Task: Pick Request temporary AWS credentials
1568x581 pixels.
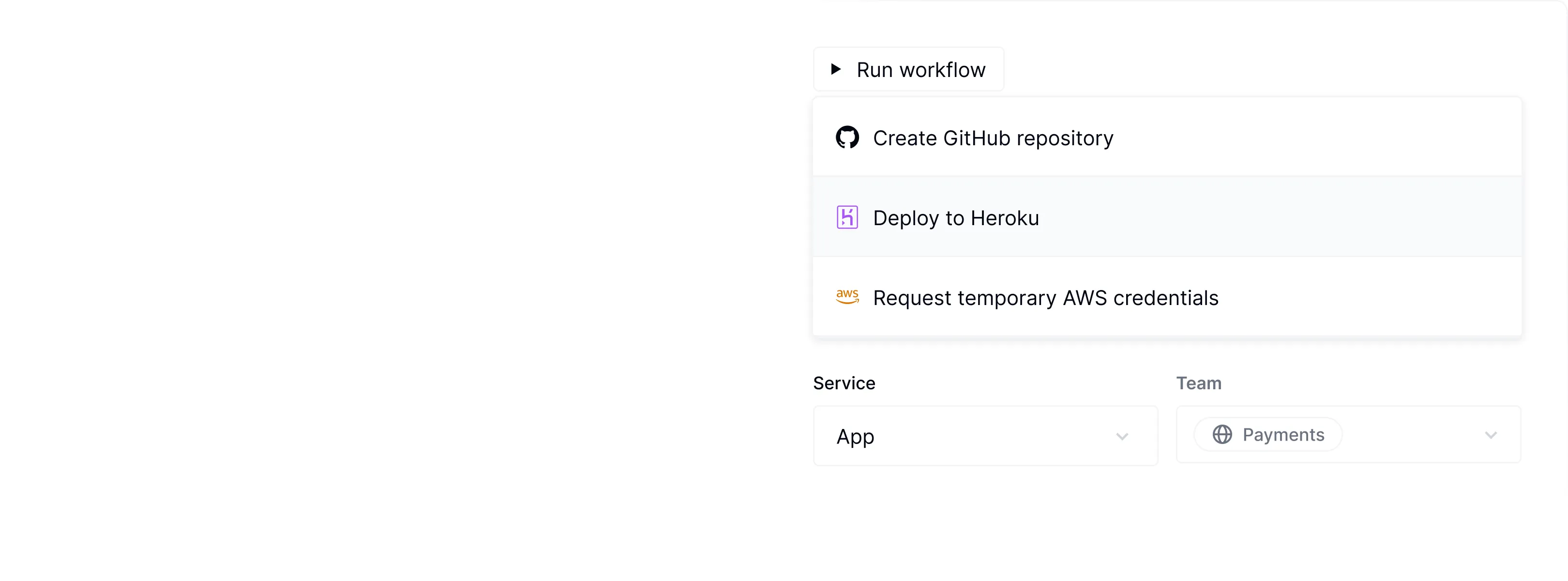Action: point(1045,298)
